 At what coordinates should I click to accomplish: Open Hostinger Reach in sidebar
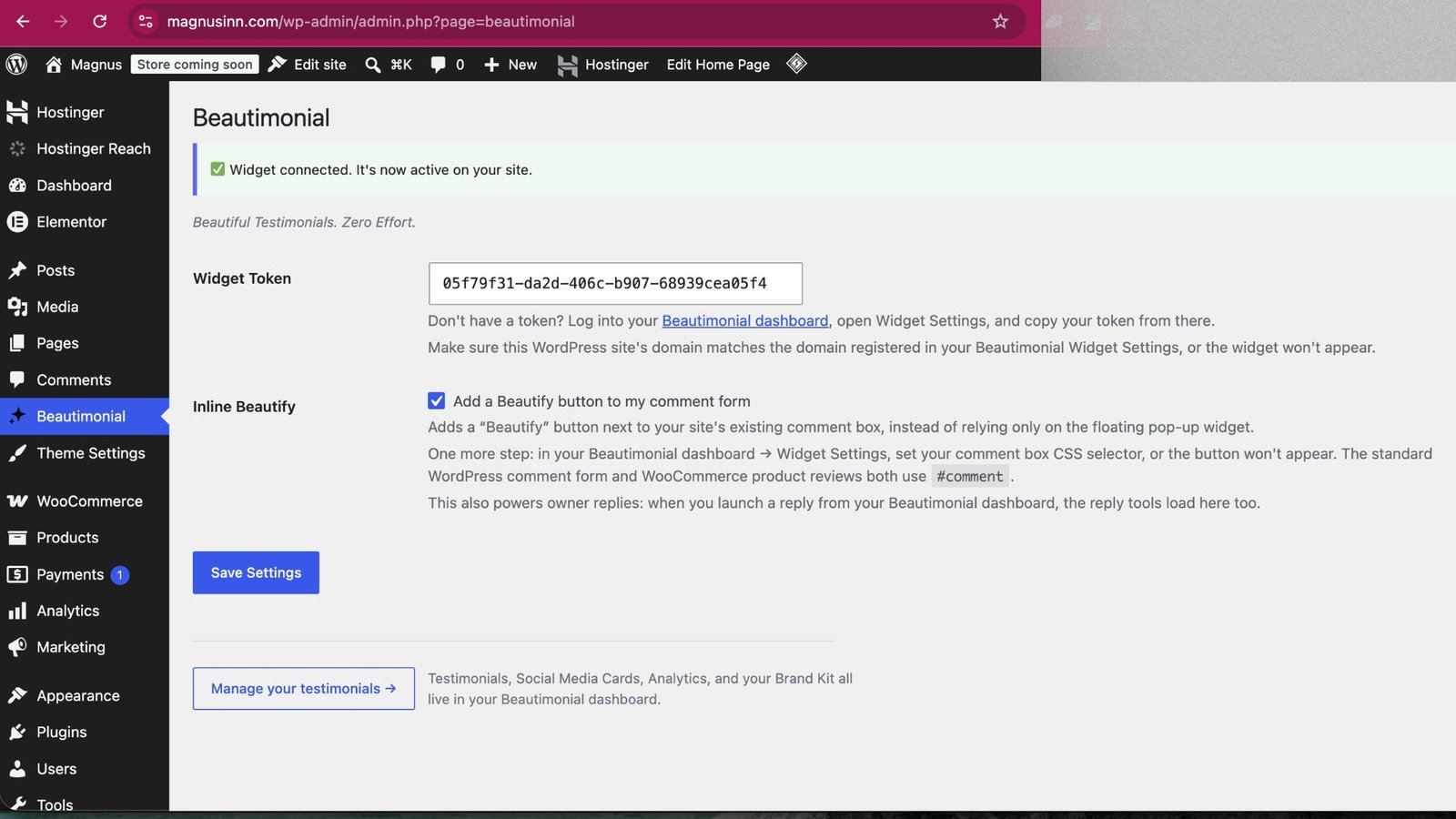coord(85,148)
